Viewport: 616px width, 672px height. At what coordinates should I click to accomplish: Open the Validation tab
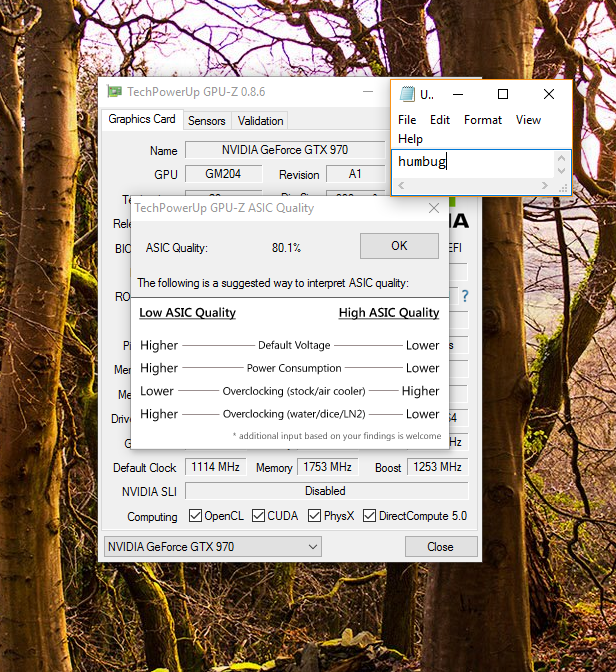(260, 120)
